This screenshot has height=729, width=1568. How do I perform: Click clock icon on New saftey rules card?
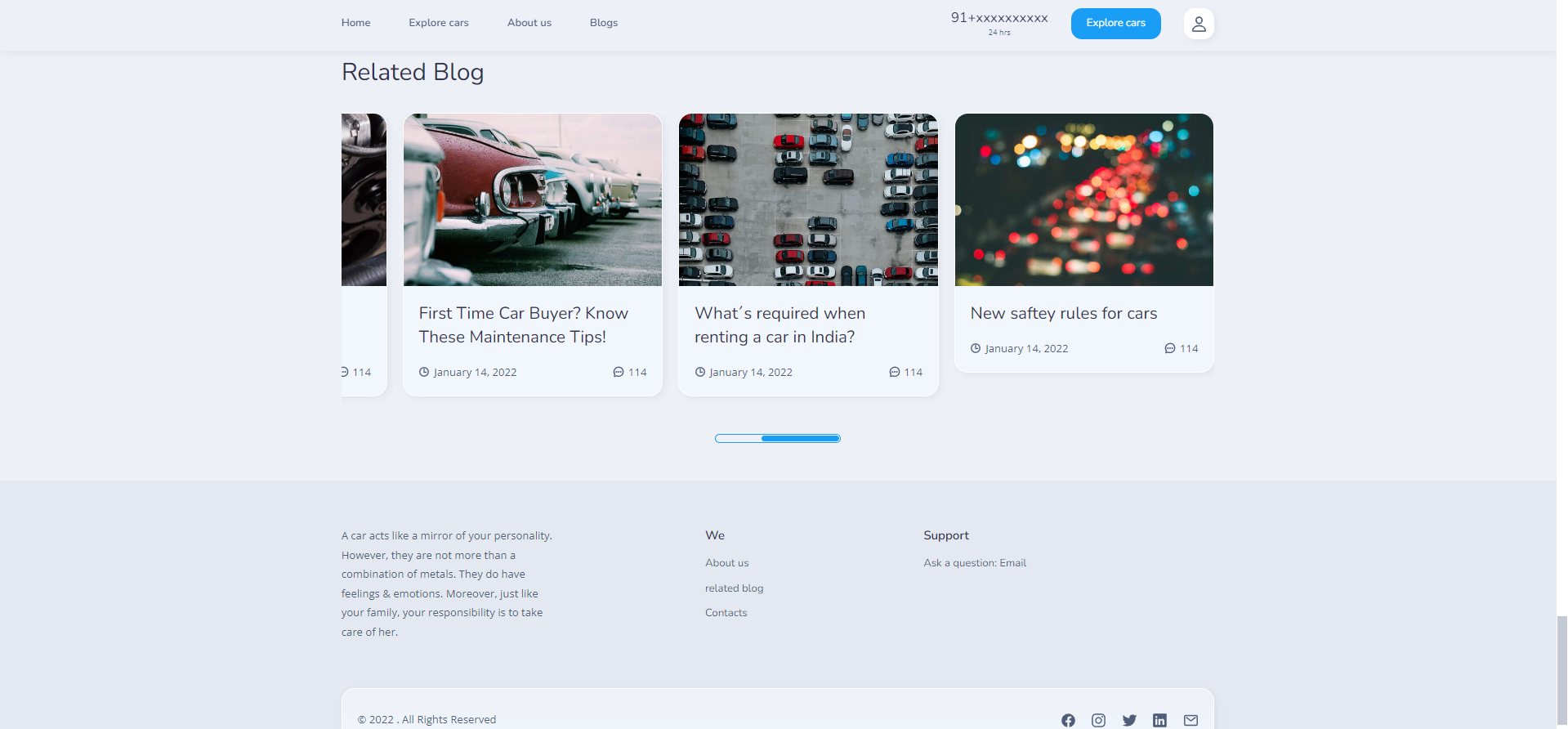click(x=976, y=348)
